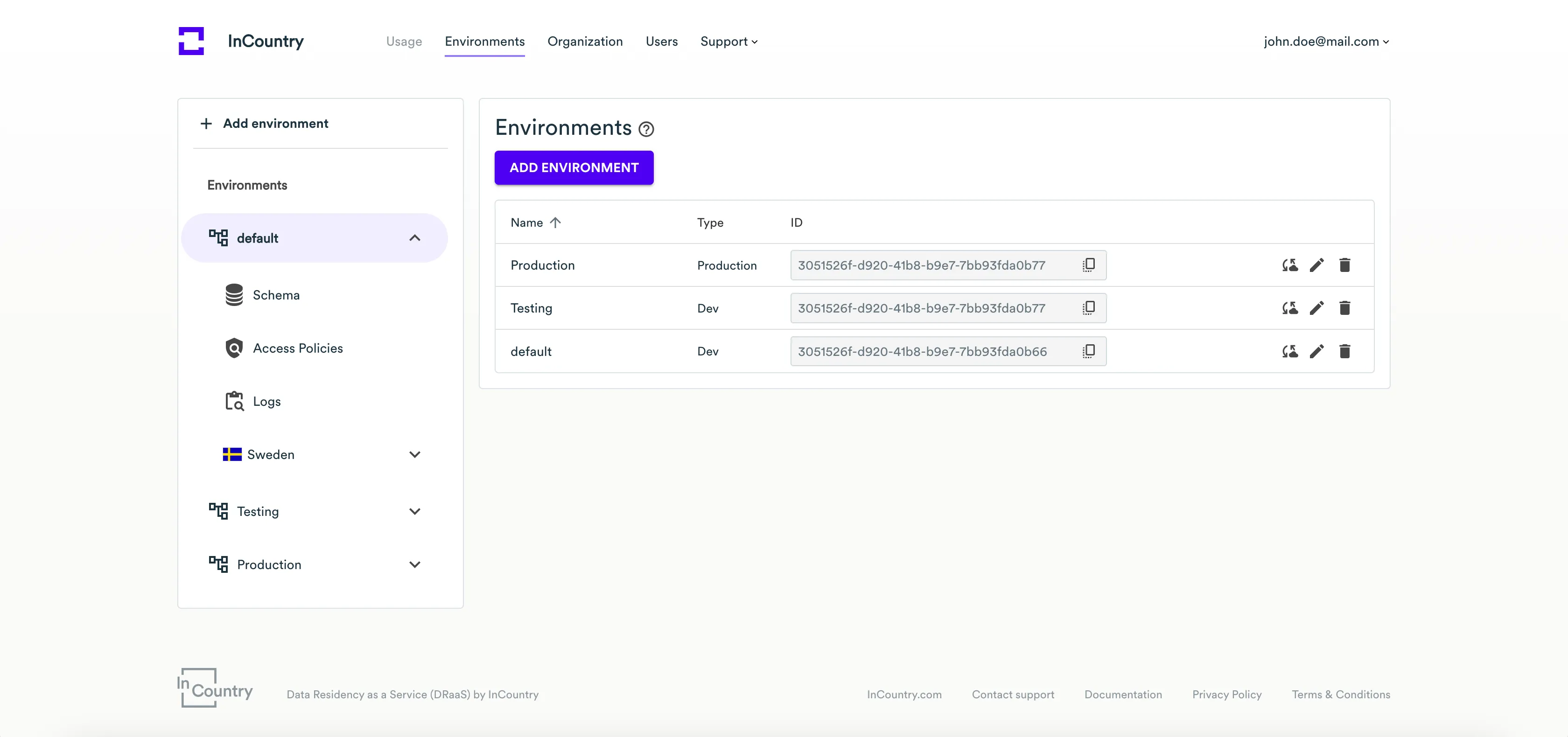Image resolution: width=1568 pixels, height=737 pixels.
Task: Edit the default environment row
Action: 1316,351
